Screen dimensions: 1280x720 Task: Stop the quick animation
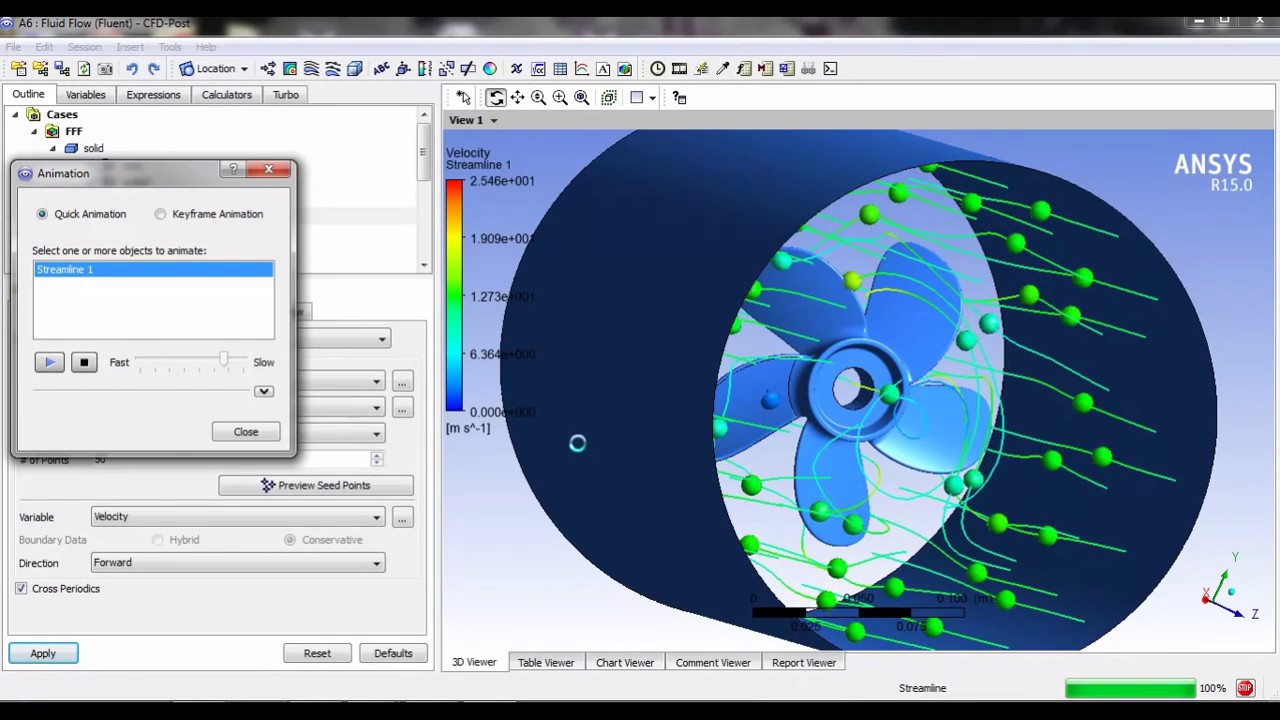coord(84,363)
